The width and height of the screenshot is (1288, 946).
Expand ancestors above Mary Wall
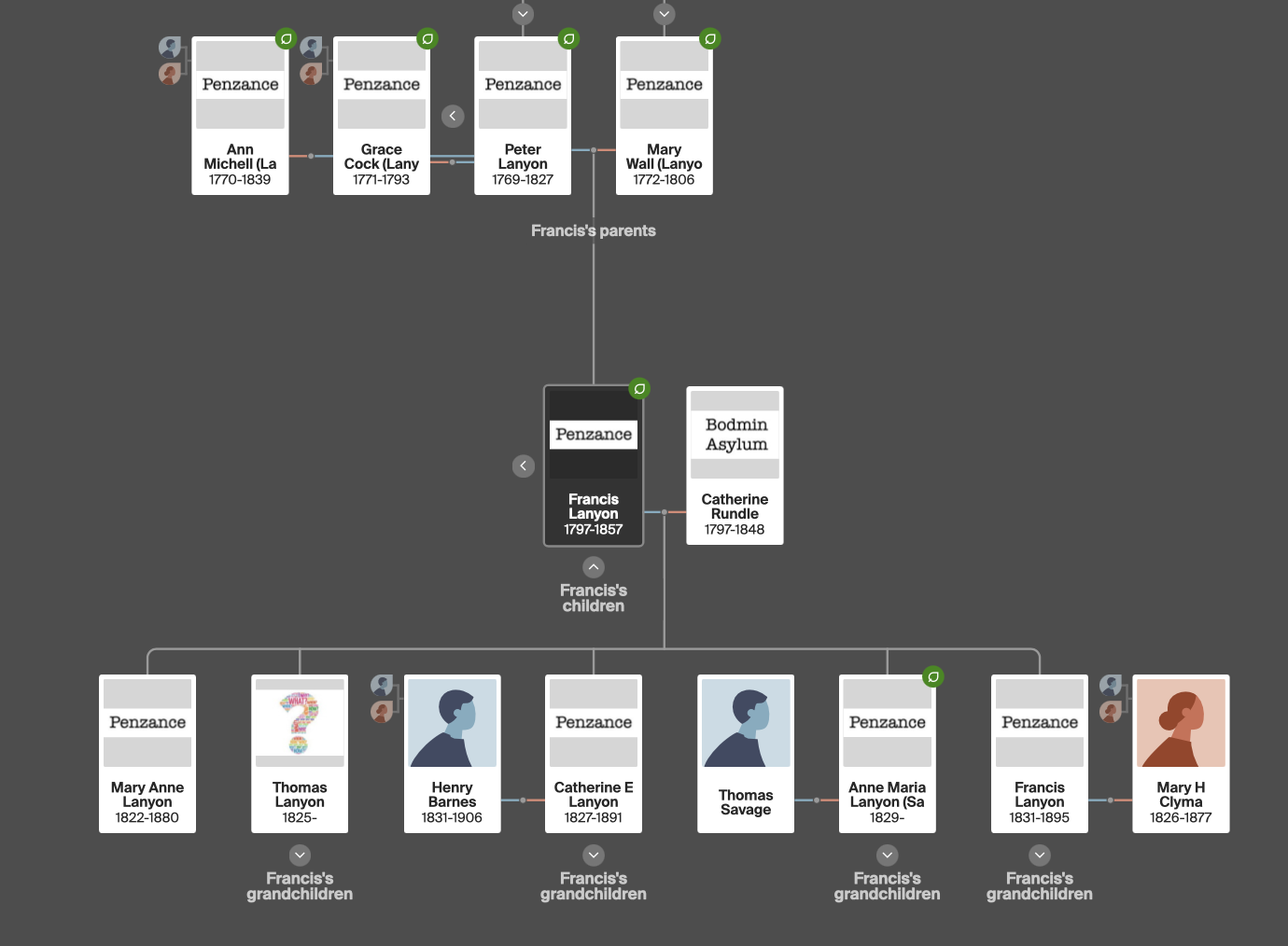click(x=665, y=14)
